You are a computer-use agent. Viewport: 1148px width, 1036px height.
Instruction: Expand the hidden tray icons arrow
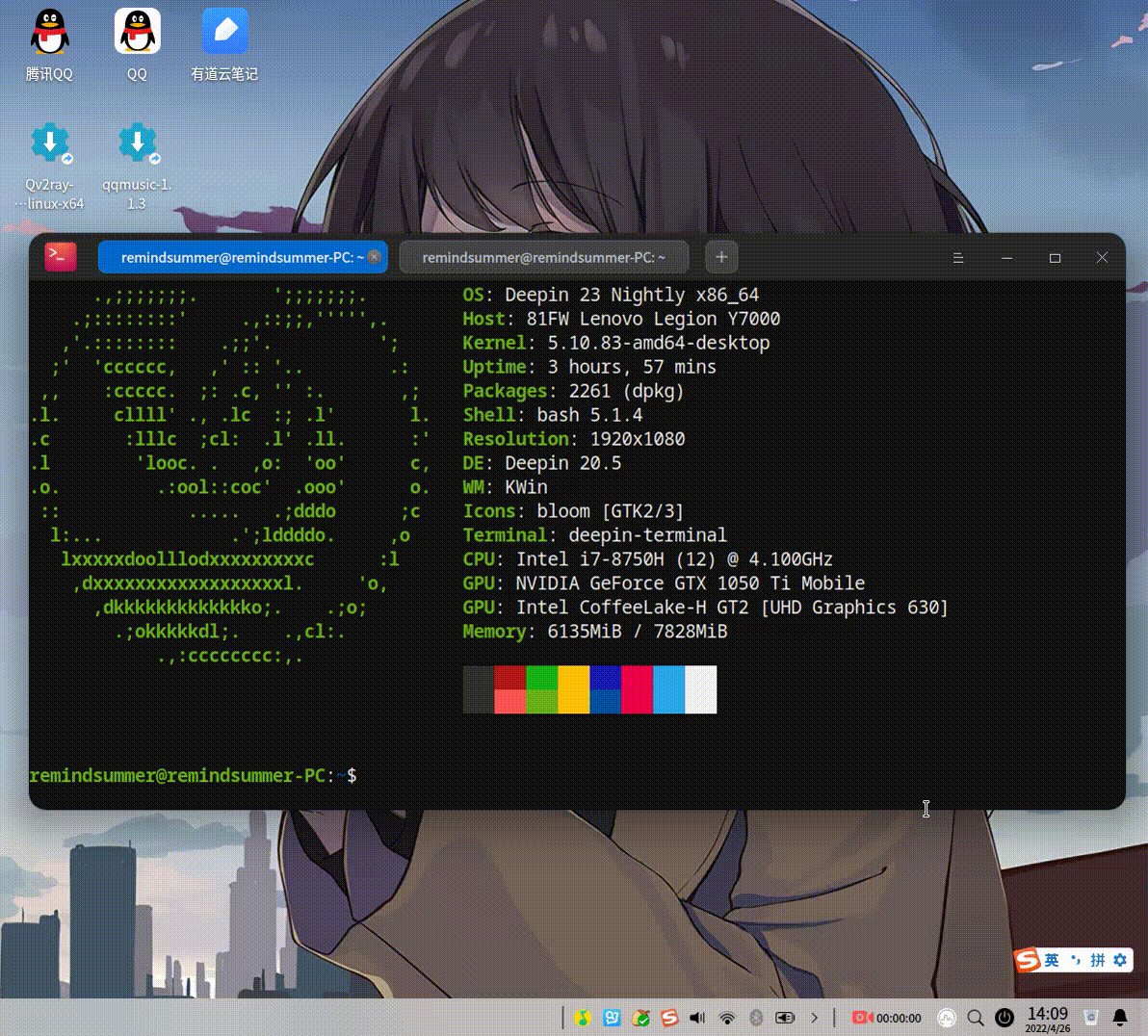pos(814,1018)
